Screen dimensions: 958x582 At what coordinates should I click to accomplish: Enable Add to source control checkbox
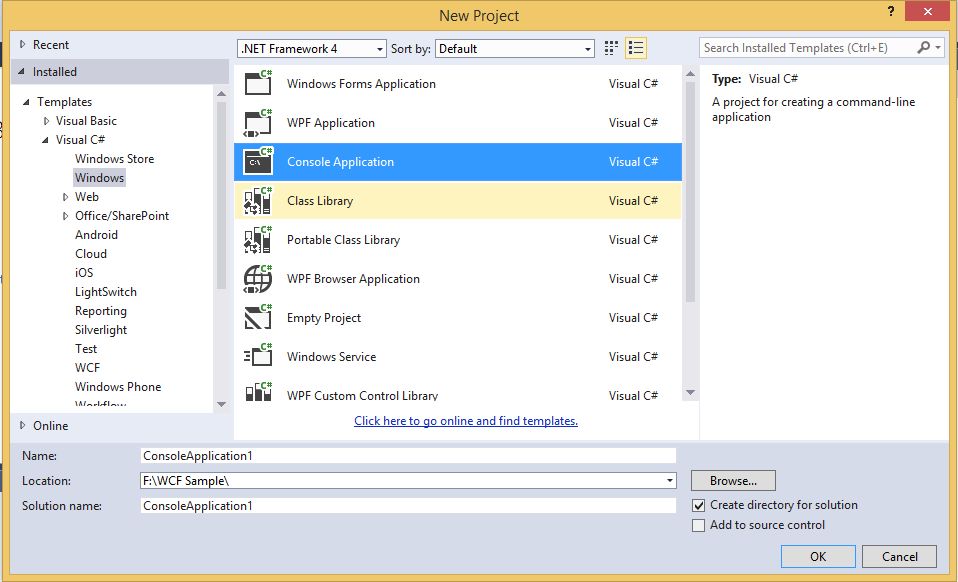pos(698,525)
